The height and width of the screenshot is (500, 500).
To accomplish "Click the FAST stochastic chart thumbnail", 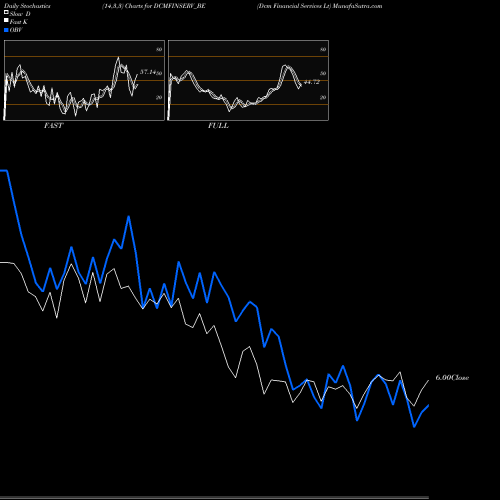I will coord(84,80).
